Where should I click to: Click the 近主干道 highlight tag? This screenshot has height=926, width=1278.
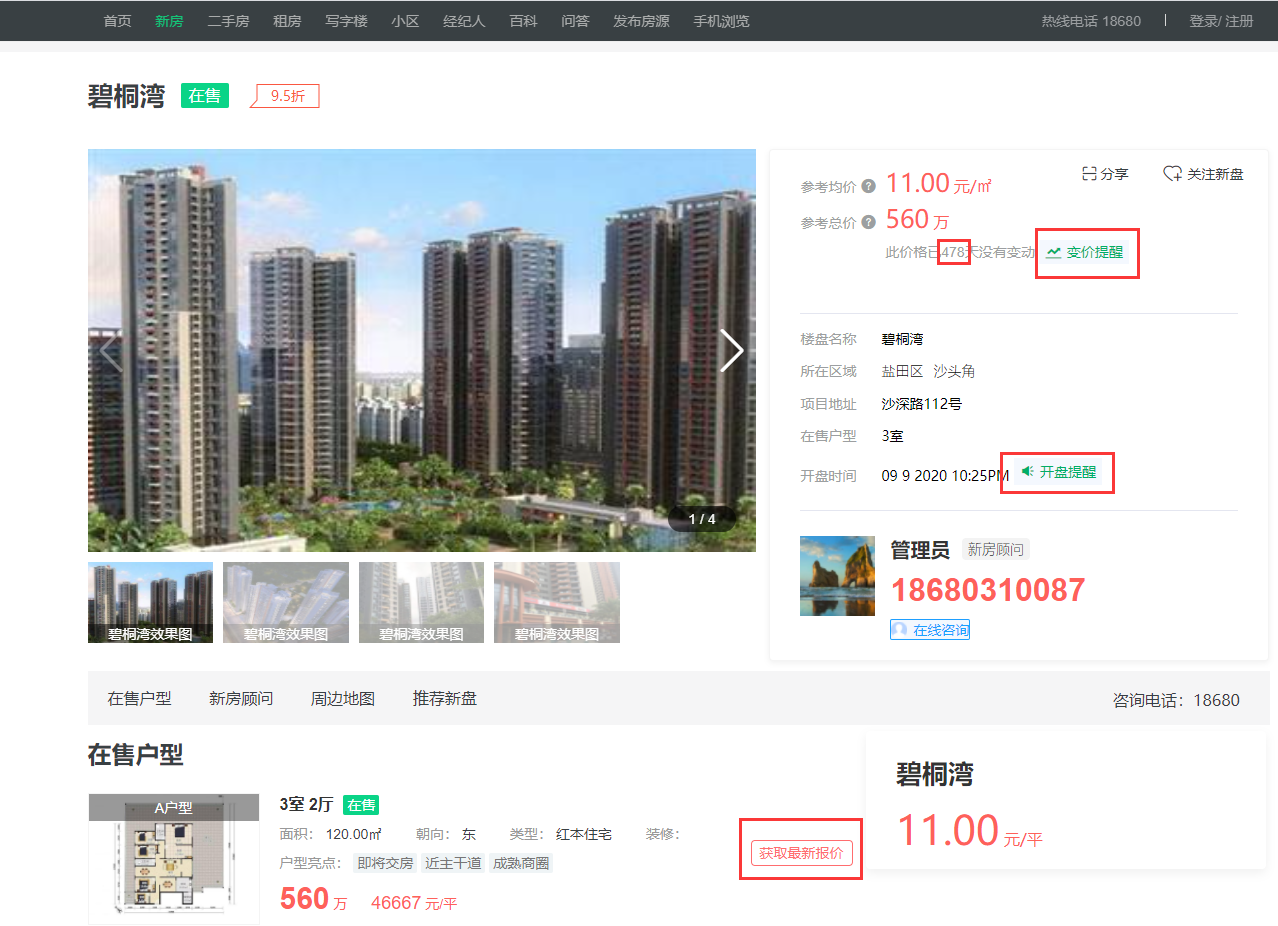click(453, 863)
